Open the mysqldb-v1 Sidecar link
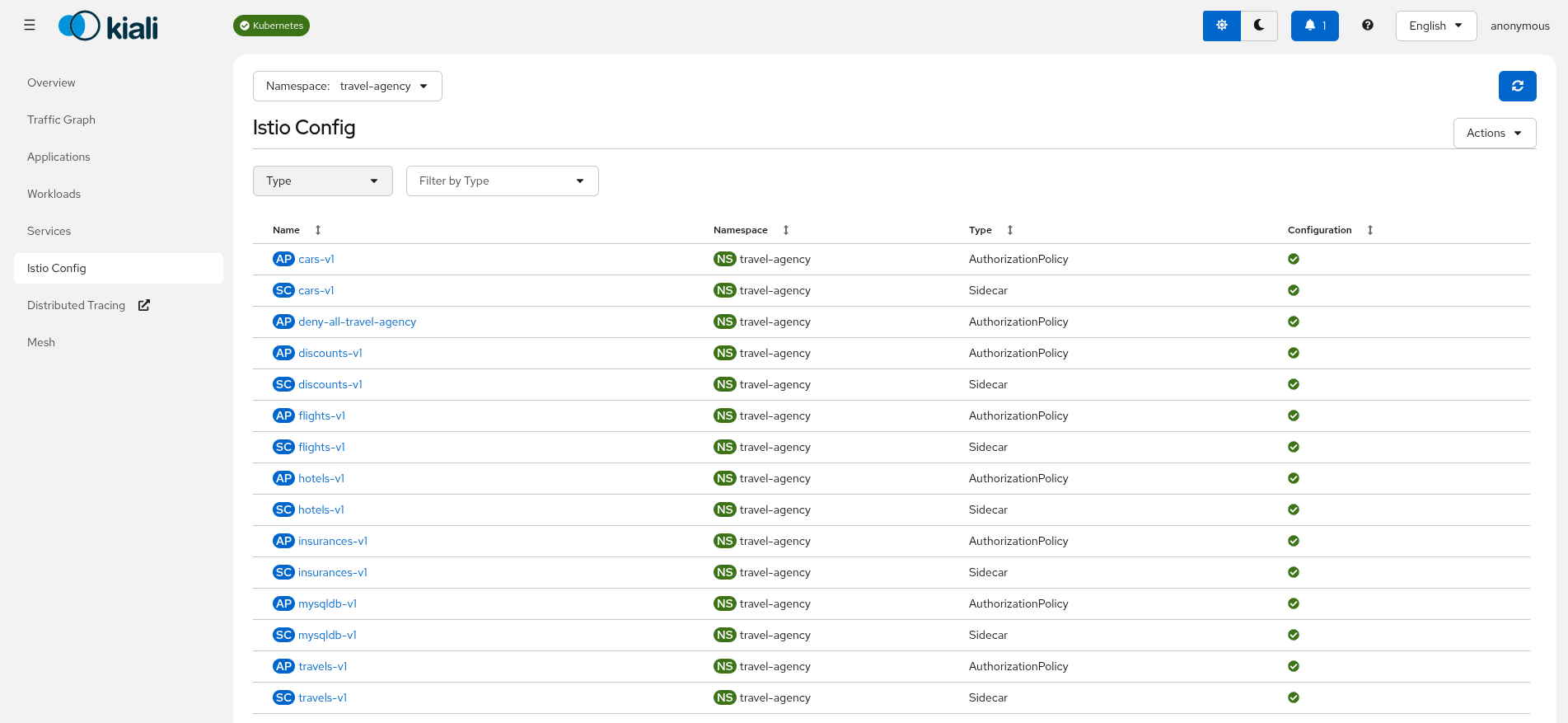Image resolution: width=1568 pixels, height=723 pixels. click(x=327, y=635)
